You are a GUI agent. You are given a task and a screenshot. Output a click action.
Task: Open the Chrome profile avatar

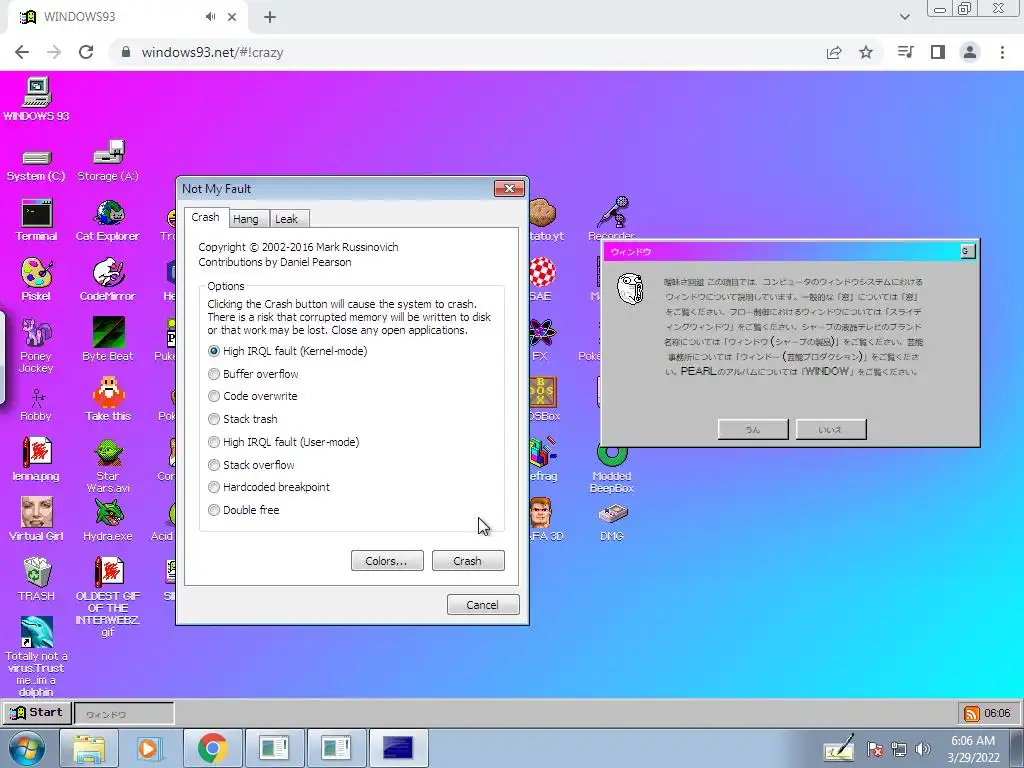pyautogui.click(x=970, y=52)
